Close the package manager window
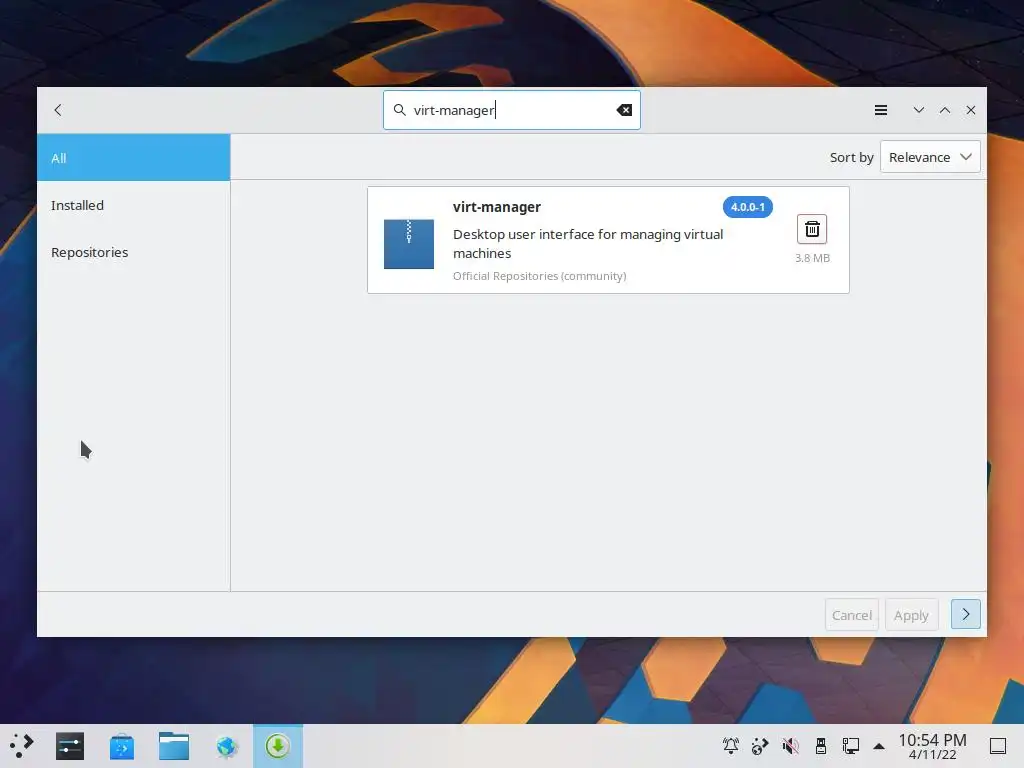This screenshot has width=1024, height=768. pyautogui.click(x=970, y=110)
